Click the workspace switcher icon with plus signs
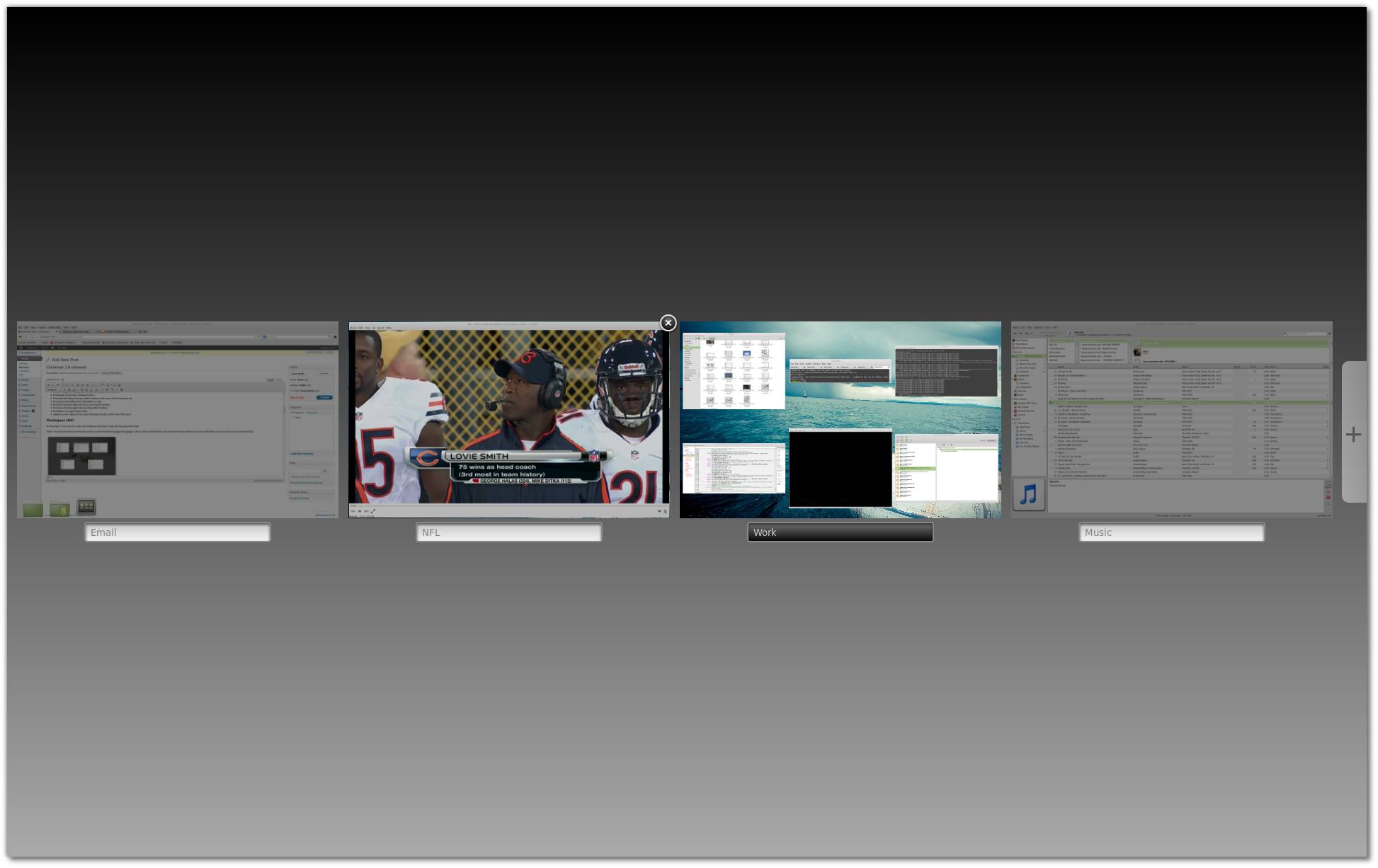The height and width of the screenshot is (868, 1378). [x=86, y=506]
